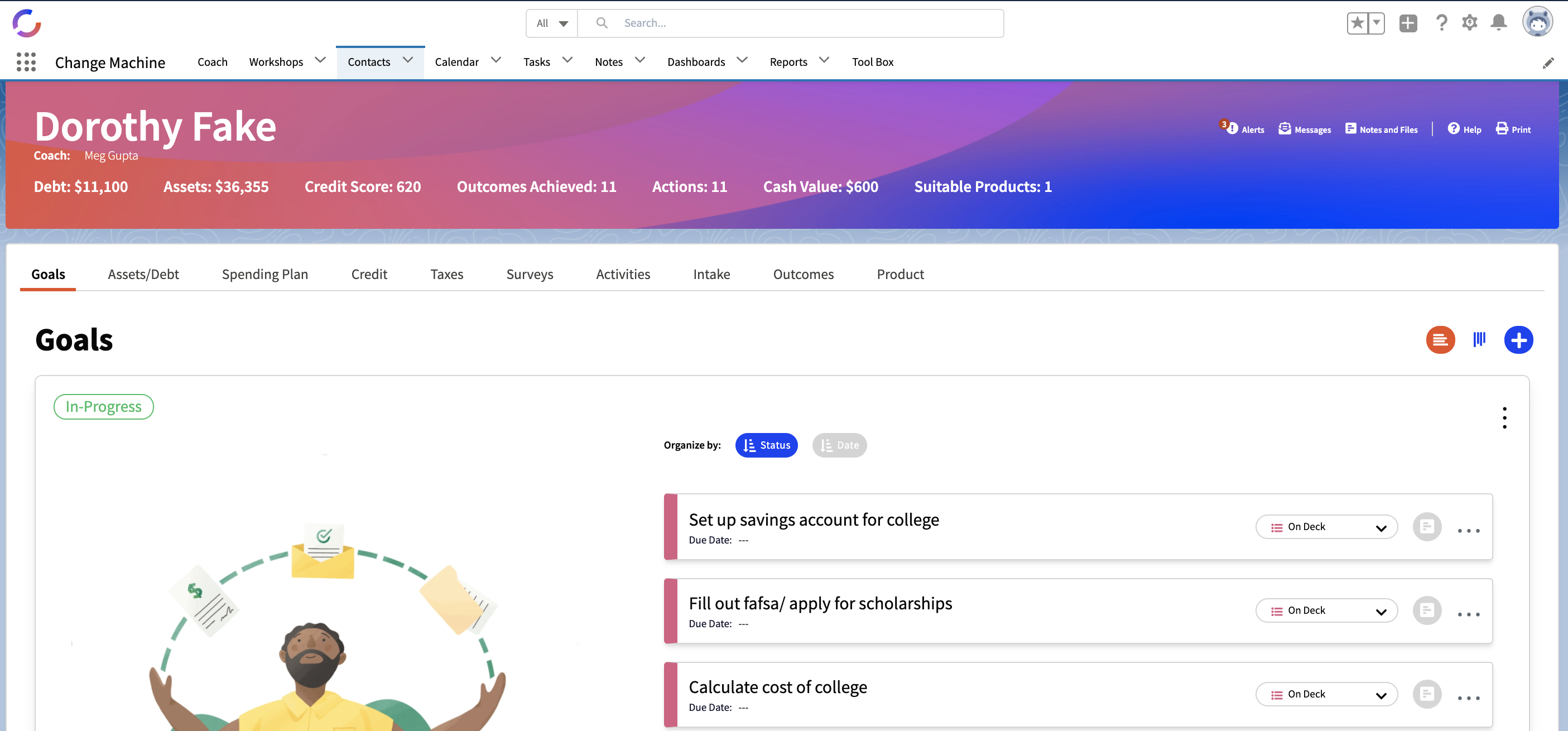The height and width of the screenshot is (731, 1568).
Task: Switch to the Outcomes tab
Action: click(x=804, y=274)
